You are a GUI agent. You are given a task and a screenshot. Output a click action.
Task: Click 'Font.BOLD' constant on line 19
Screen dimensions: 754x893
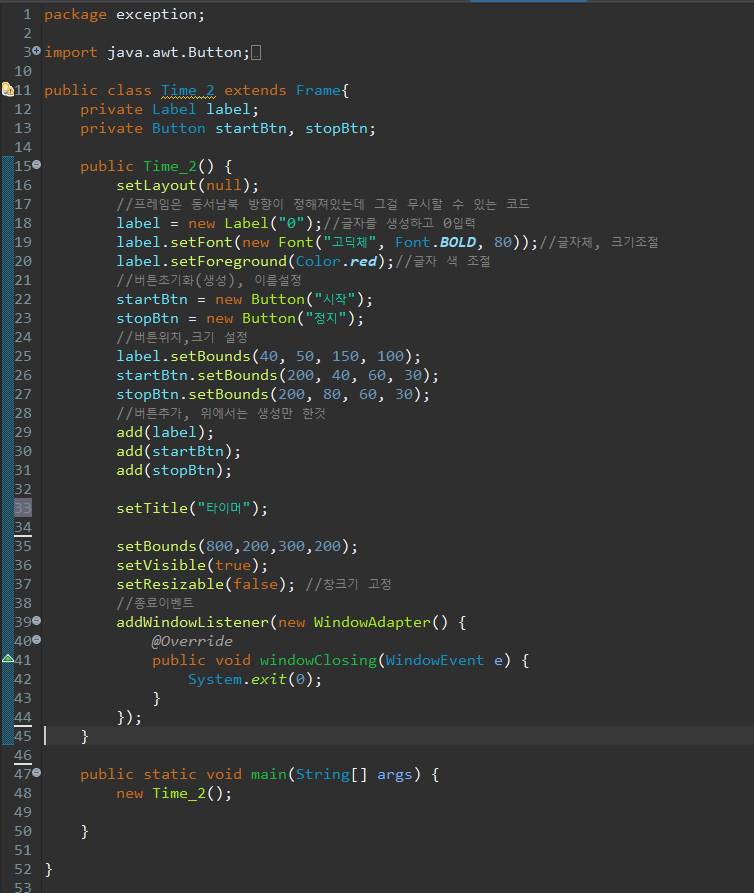[x=435, y=243]
